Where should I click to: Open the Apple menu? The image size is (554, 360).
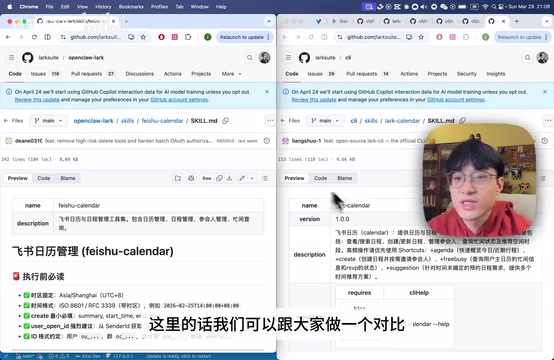(10, 7)
